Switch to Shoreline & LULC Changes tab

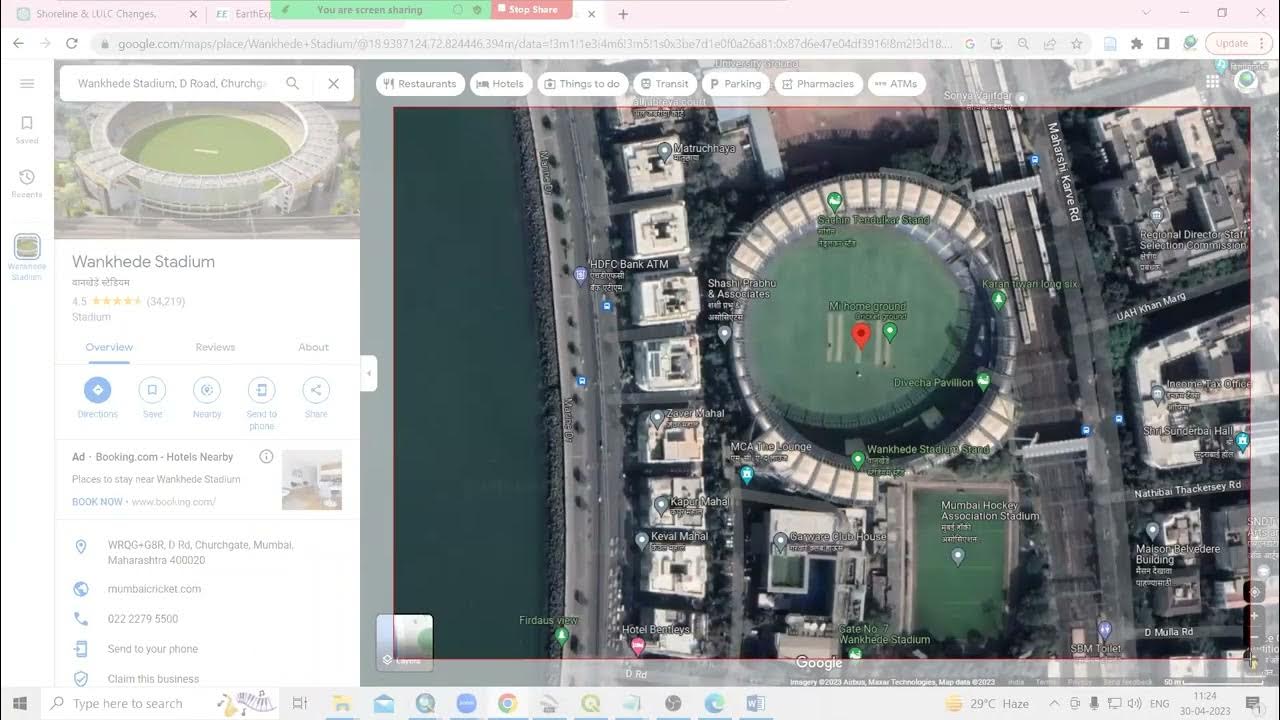click(96, 14)
